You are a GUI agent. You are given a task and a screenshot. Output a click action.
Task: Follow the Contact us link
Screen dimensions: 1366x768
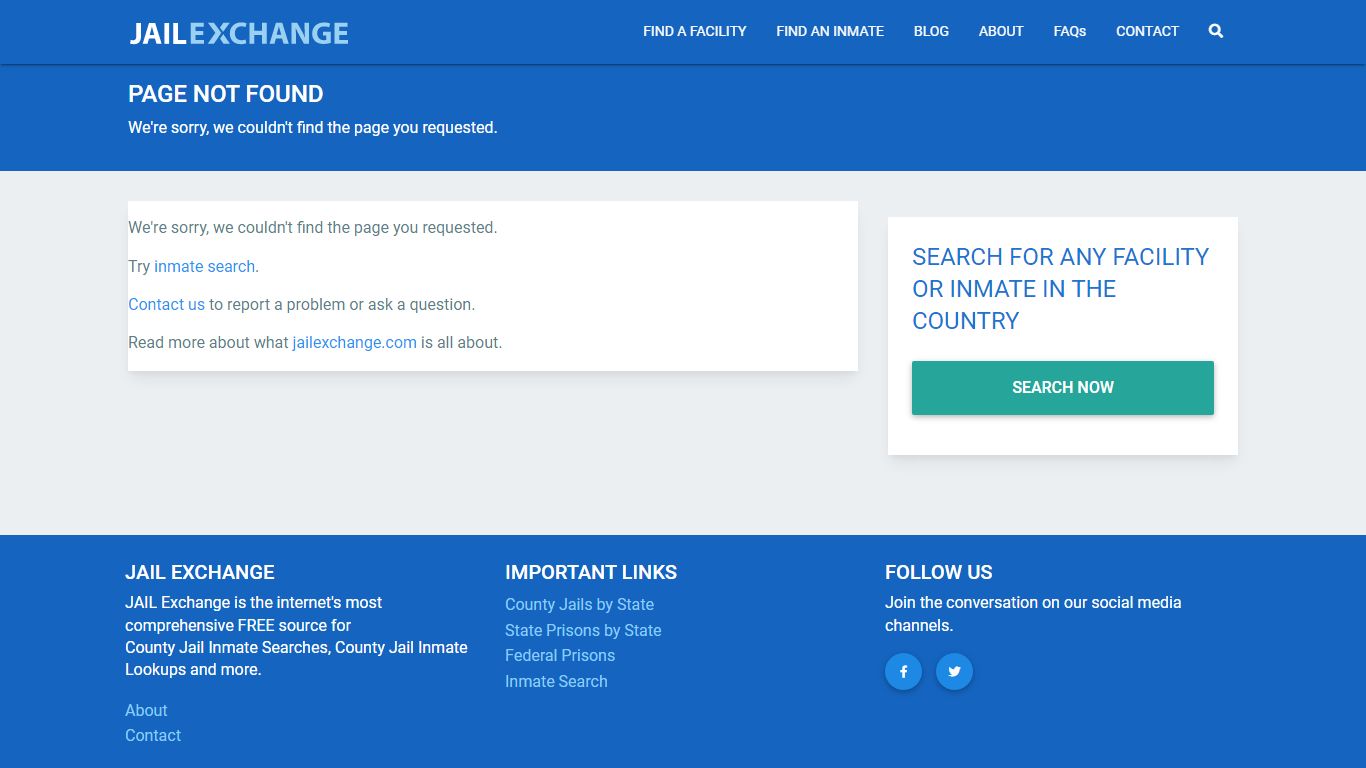click(166, 304)
